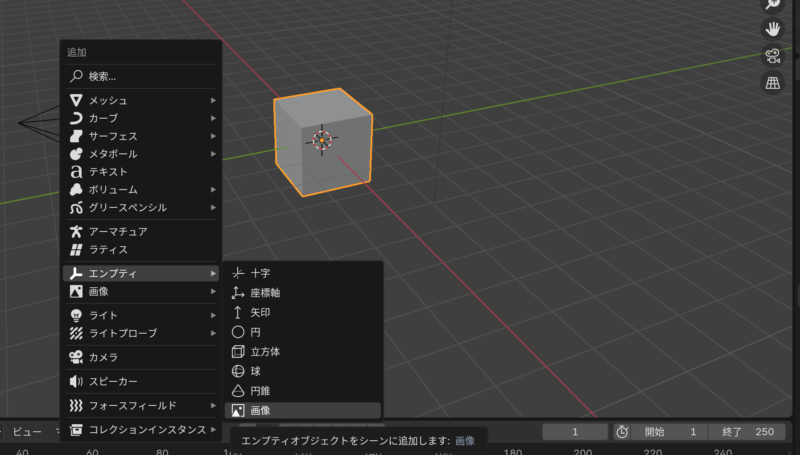Screen dimensions: 800x455
Task: Add a Cube (立方体) empty
Action: [303, 351]
